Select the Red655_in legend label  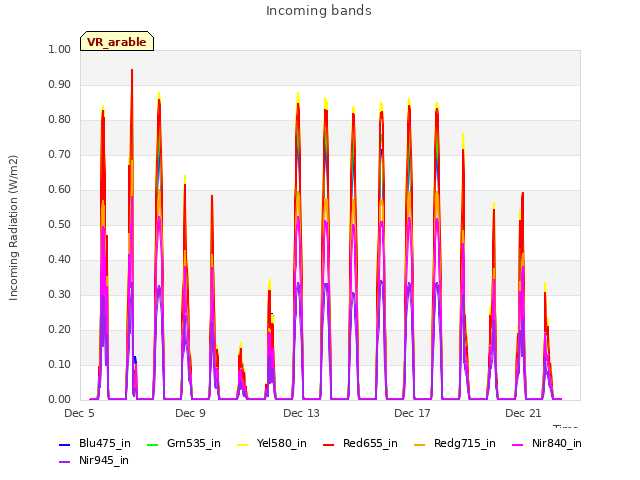tap(370, 443)
